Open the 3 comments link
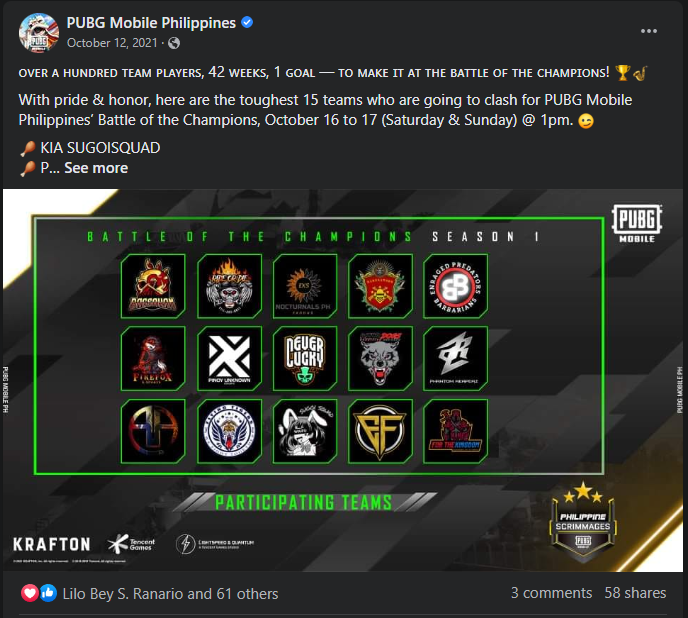This screenshot has height=618, width=688. (x=551, y=593)
